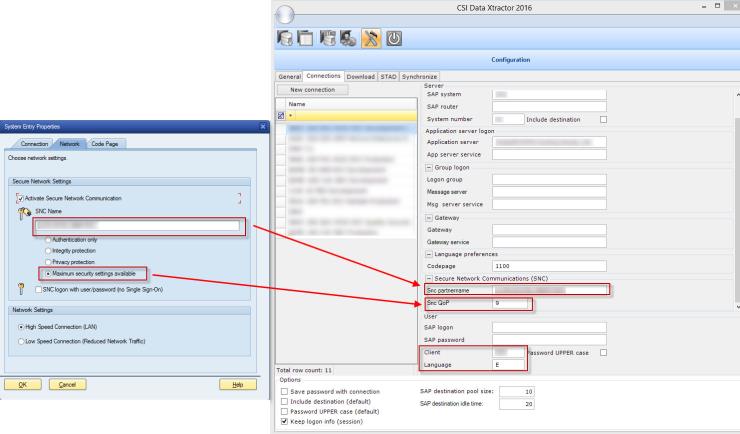Click the database with table toolbar icon
The width and height of the screenshot is (740, 434).
pyautogui.click(x=328, y=38)
